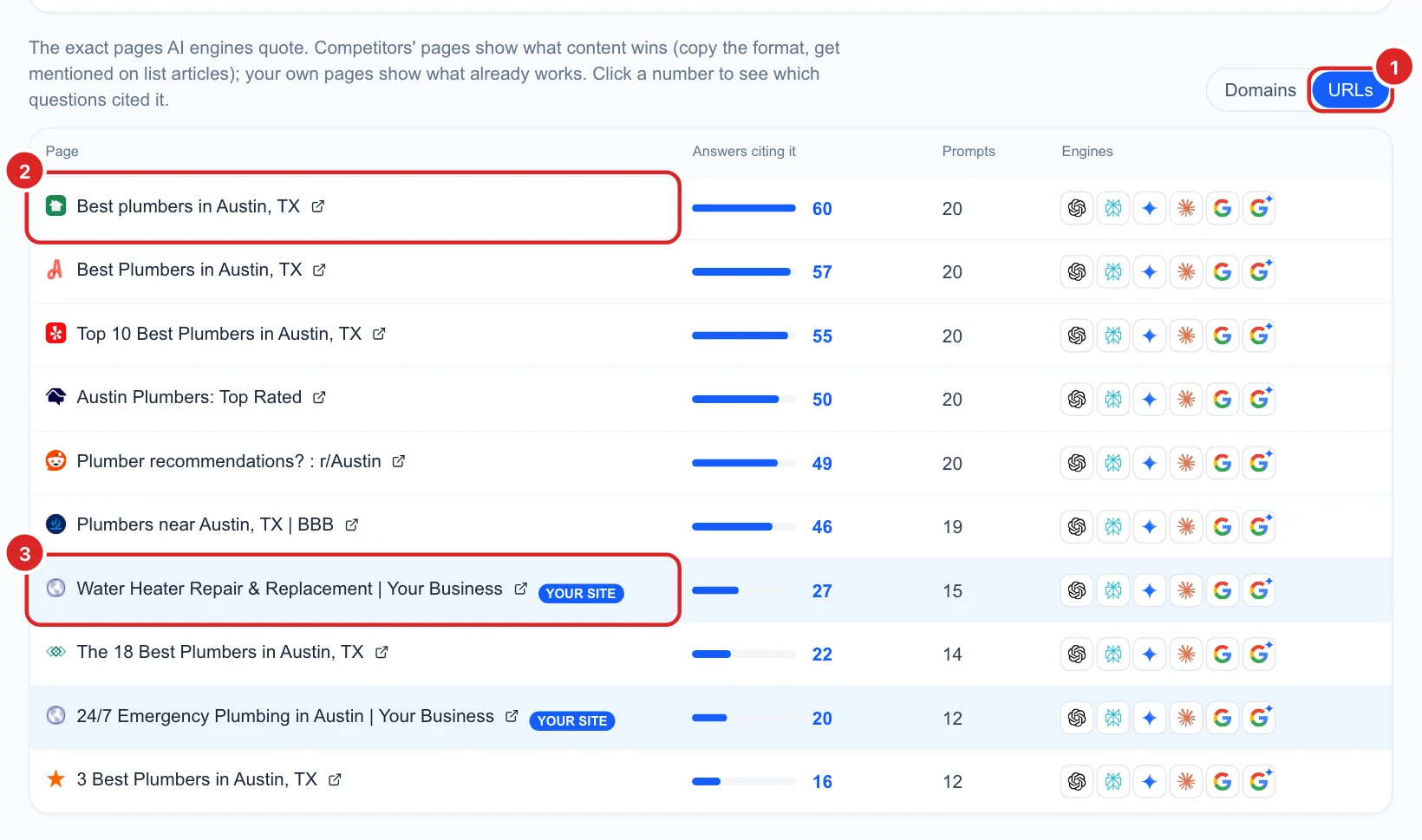Open external link beside 24/7 Emergency Plumbing page
Screen dimensions: 1422x840
512,716
